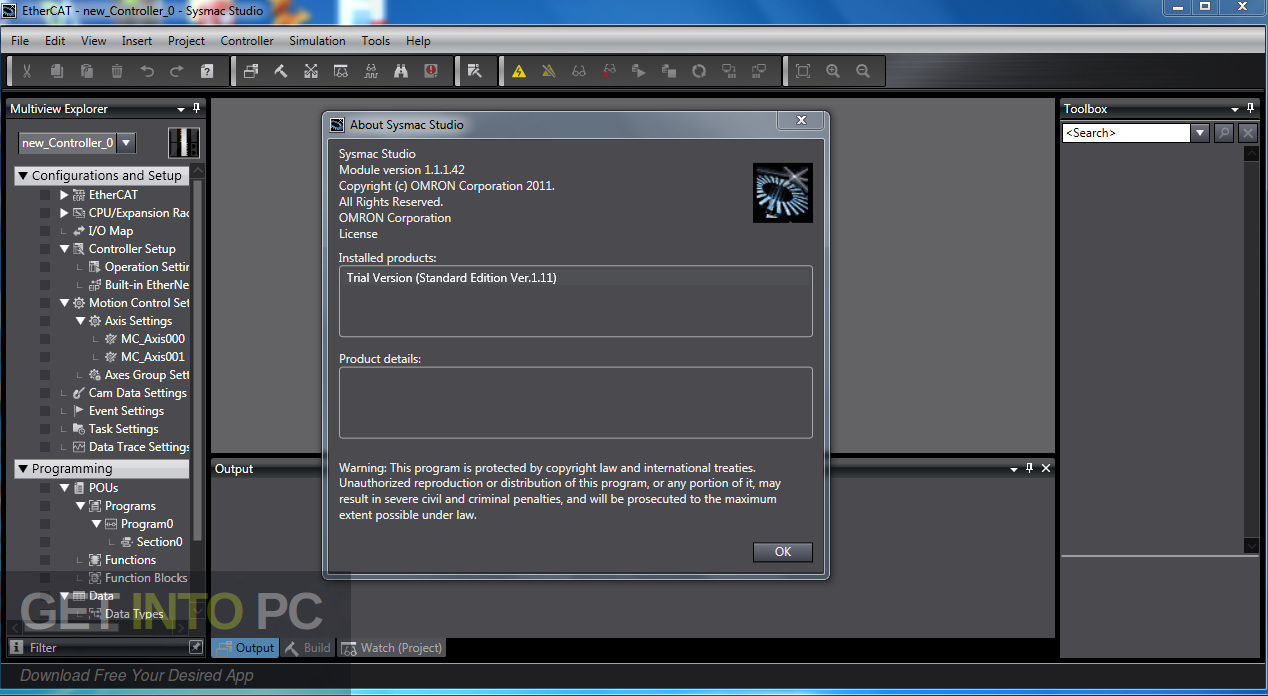Click the Zoom In magnifier icon

click(833, 71)
